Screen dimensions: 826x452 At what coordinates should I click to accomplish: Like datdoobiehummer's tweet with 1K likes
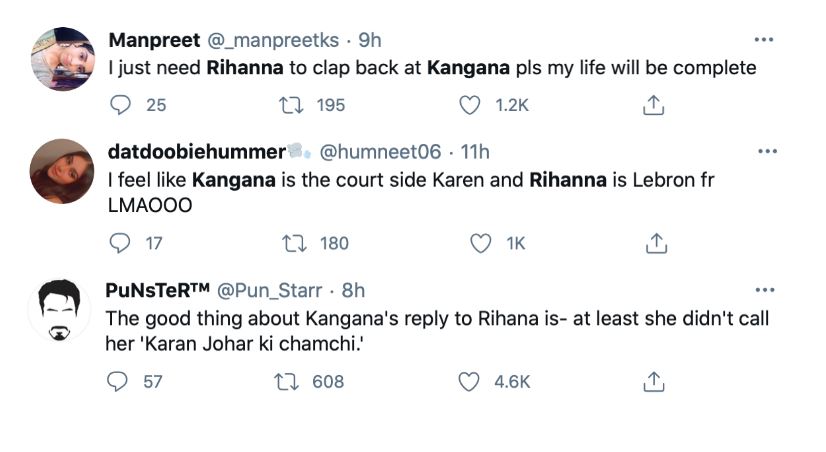481,243
